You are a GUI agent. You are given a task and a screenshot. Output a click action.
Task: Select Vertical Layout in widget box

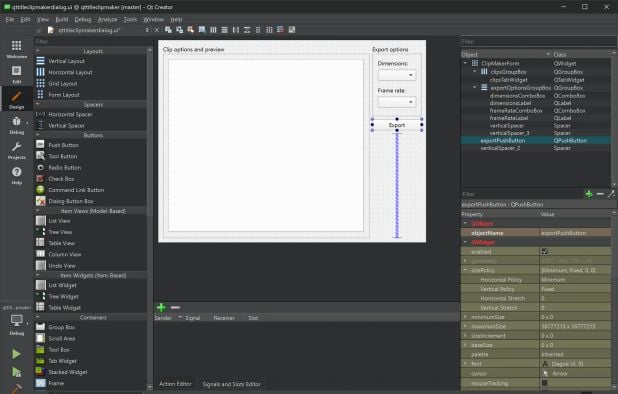pos(66,61)
